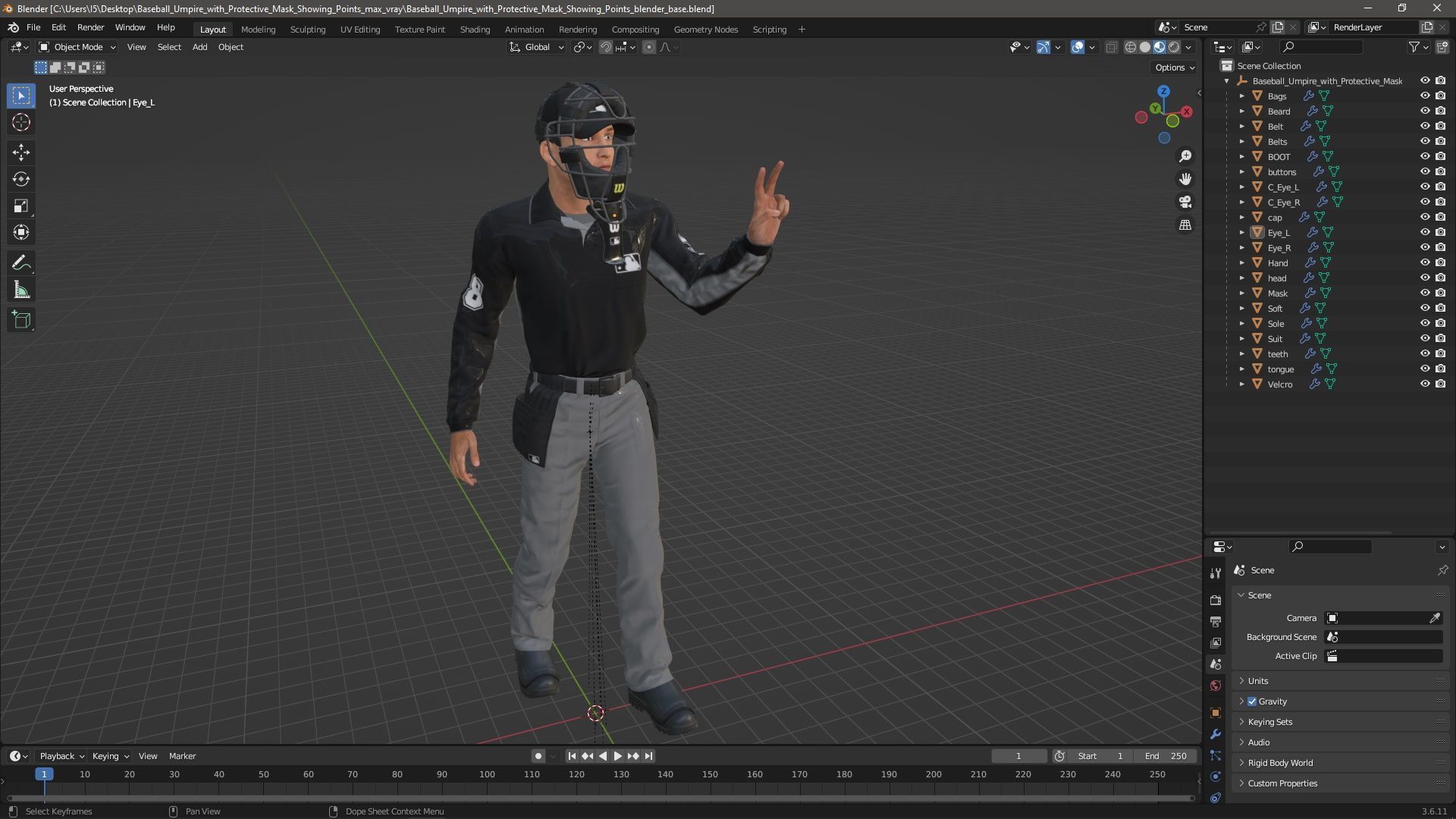Open the Physics properties tab
Screen dimensions: 1456x819
pos(1216,777)
